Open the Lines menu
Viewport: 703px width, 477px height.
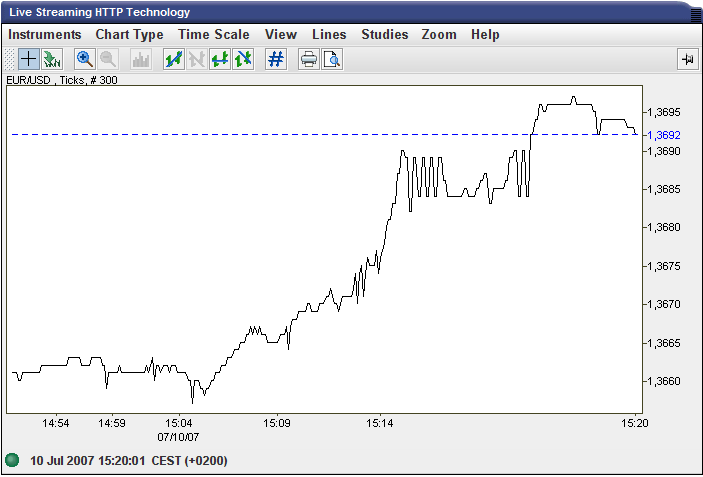(329, 34)
